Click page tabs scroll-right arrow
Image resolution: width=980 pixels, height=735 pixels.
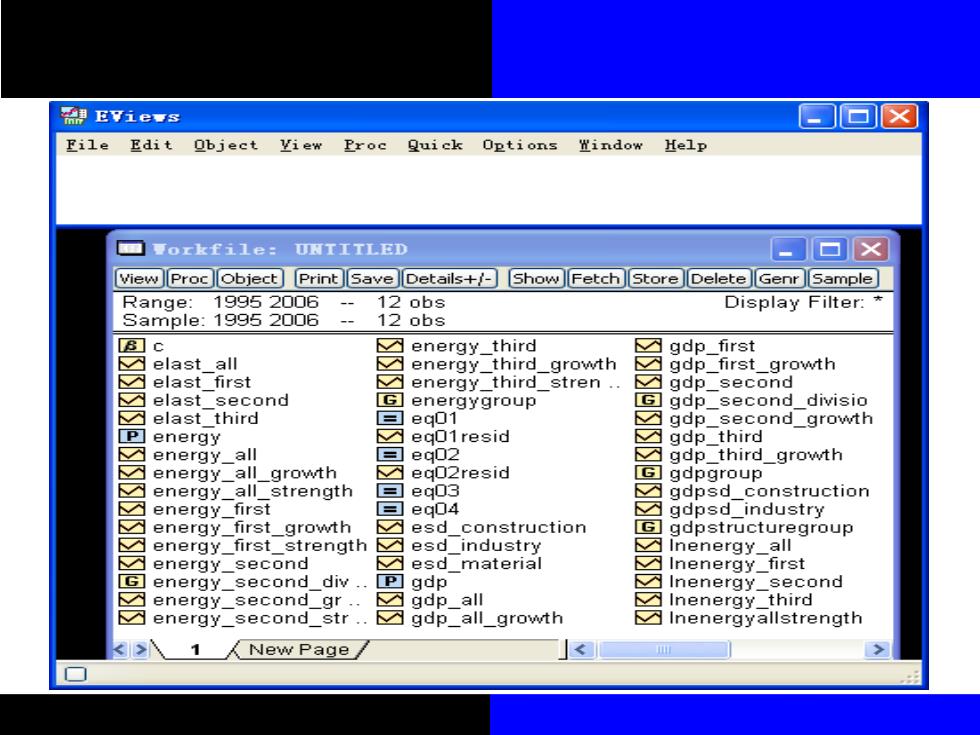(141, 649)
